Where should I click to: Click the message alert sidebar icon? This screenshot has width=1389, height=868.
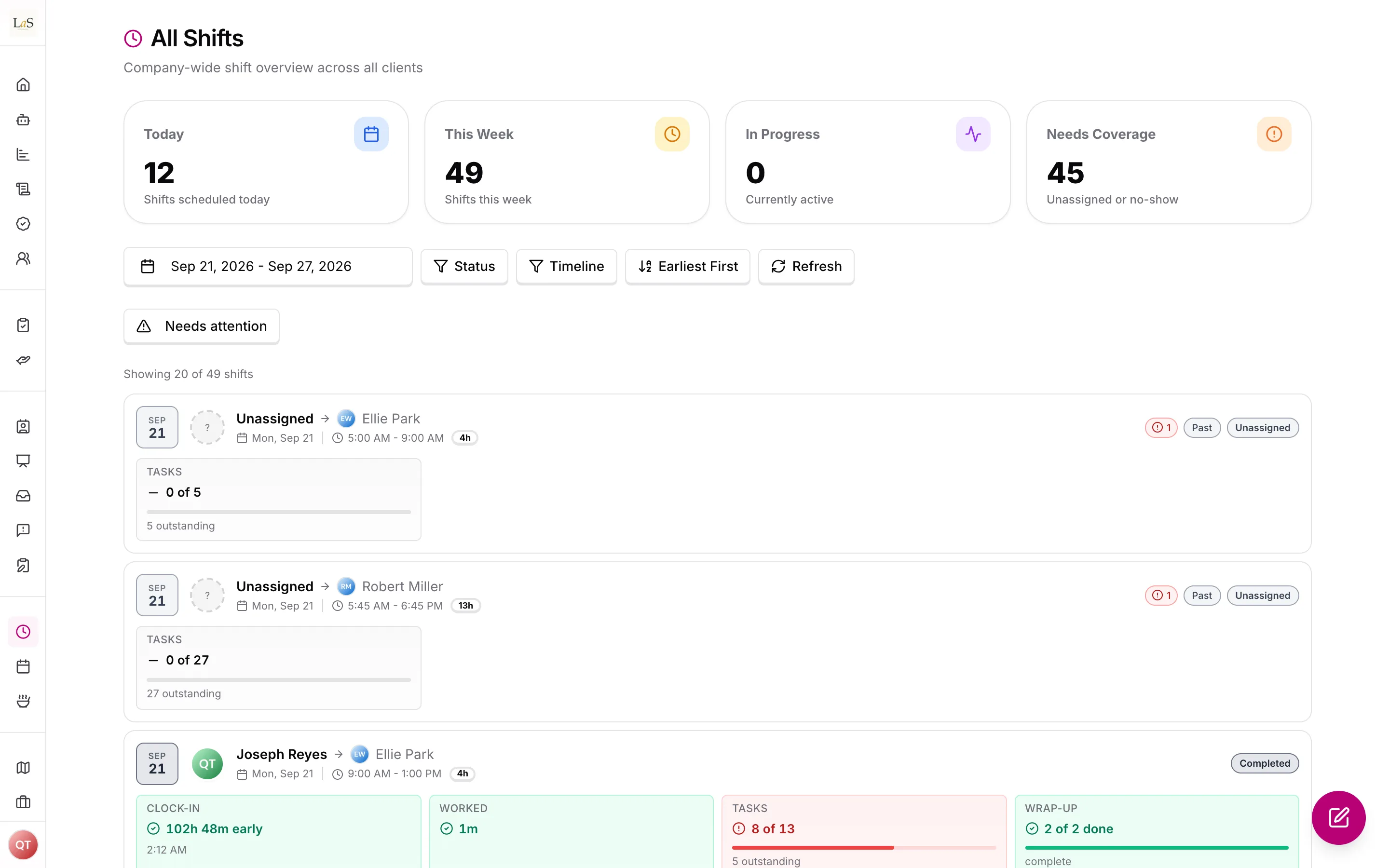click(23, 530)
